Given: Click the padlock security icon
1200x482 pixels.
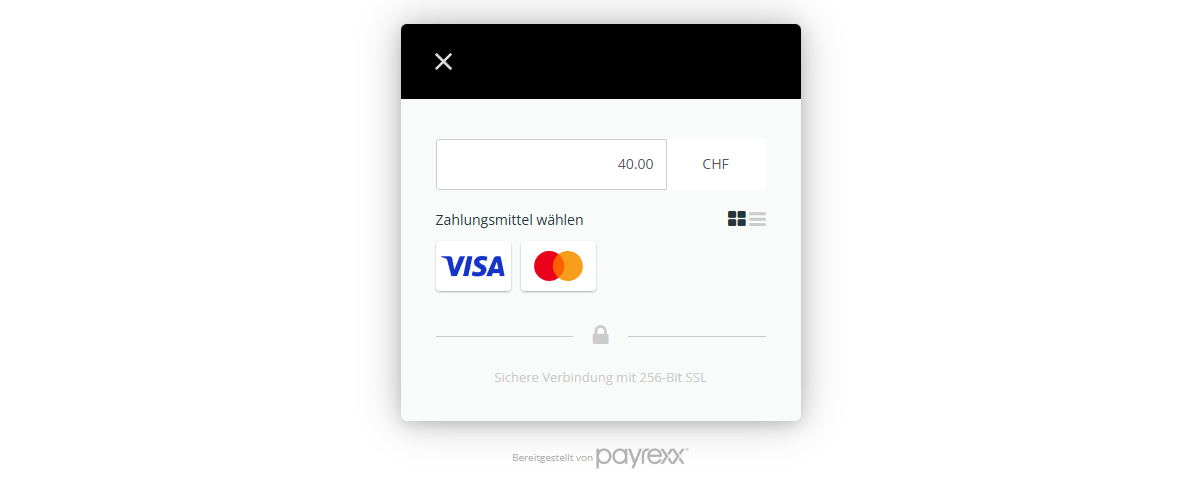Looking at the screenshot, I should (600, 335).
